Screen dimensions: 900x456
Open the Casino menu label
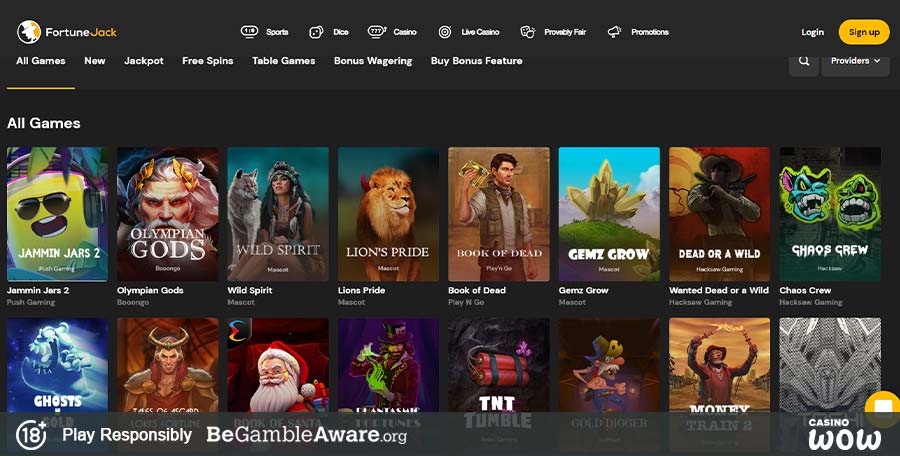pyautogui.click(x=405, y=32)
